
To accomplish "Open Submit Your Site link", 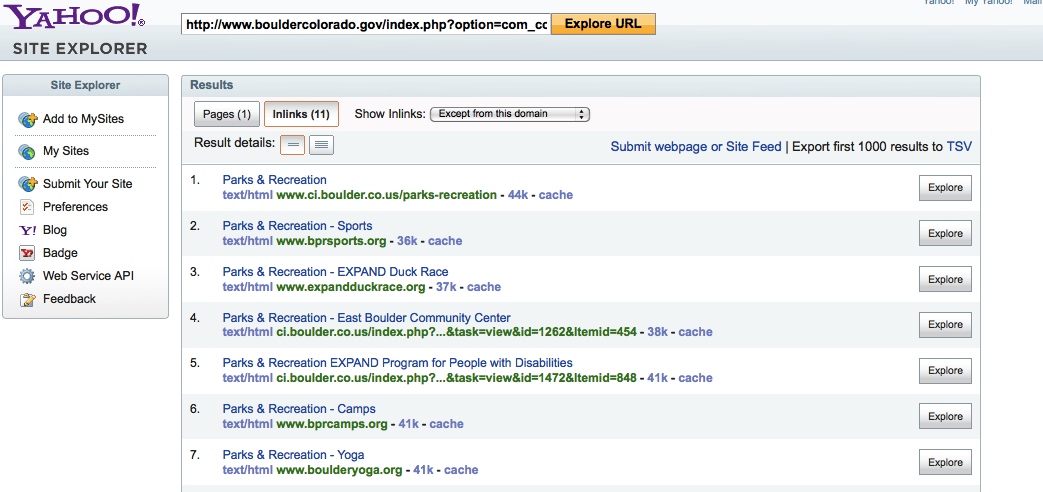I will pyautogui.click(x=88, y=184).
